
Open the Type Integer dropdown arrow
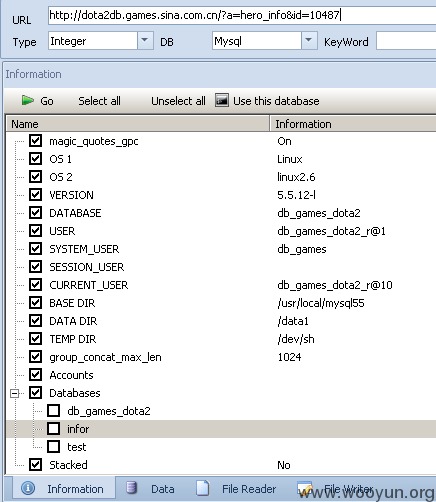145,40
